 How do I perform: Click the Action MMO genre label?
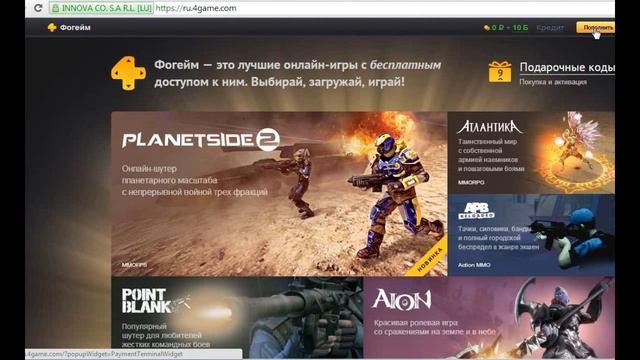474,265
